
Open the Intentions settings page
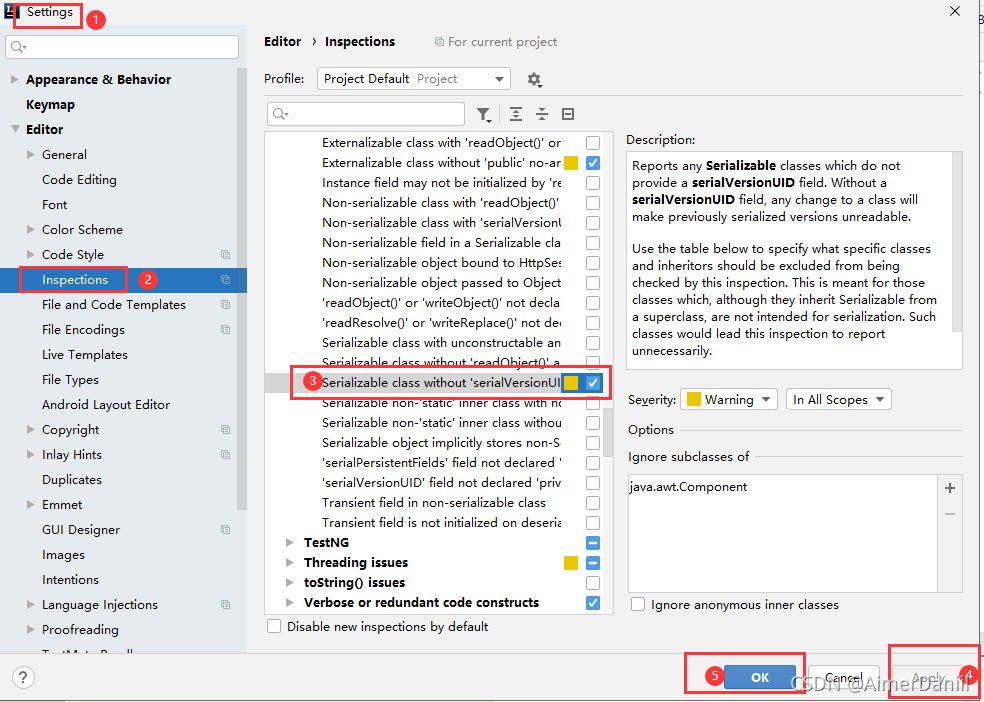pos(70,580)
